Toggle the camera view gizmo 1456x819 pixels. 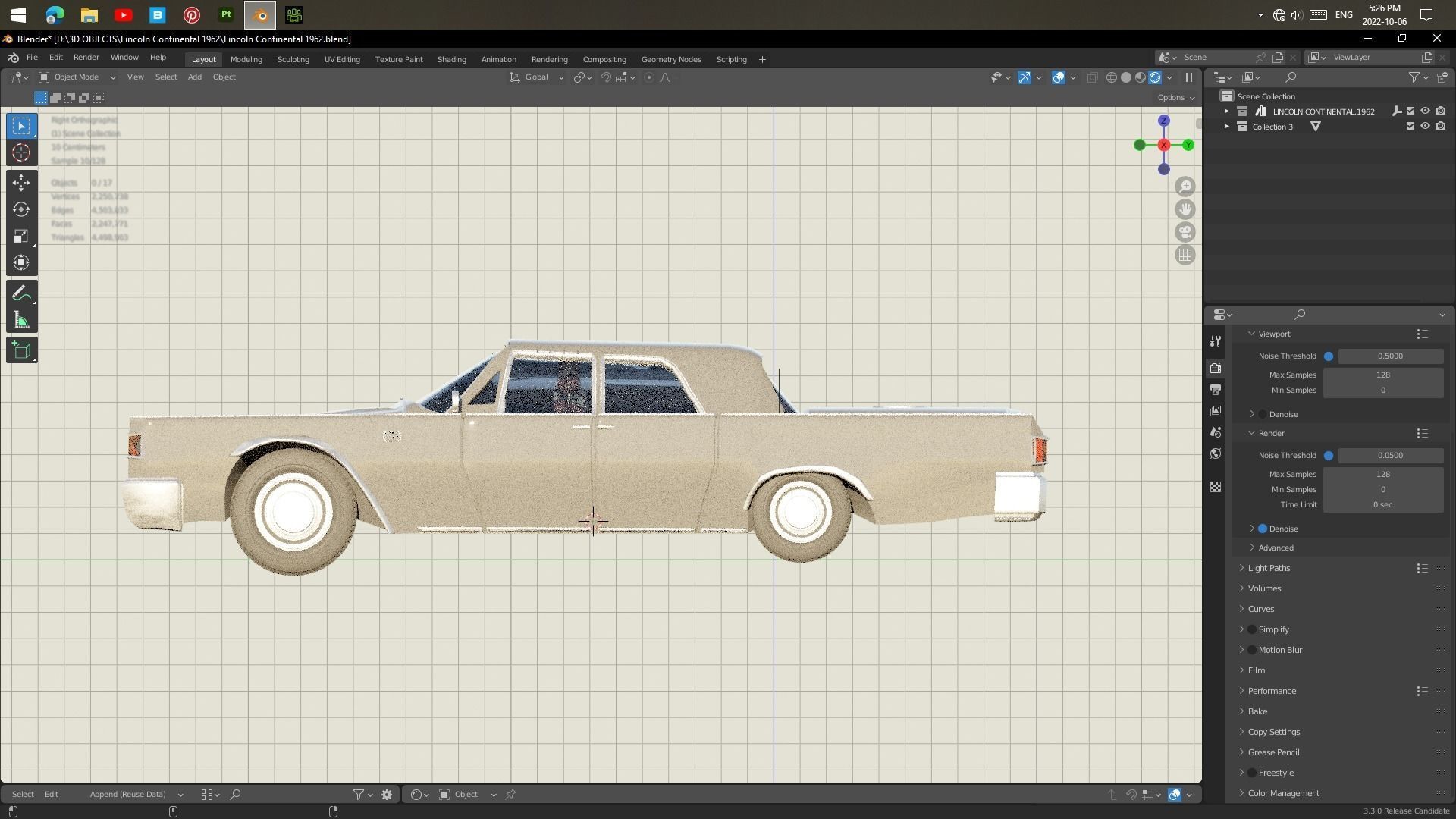(1185, 232)
